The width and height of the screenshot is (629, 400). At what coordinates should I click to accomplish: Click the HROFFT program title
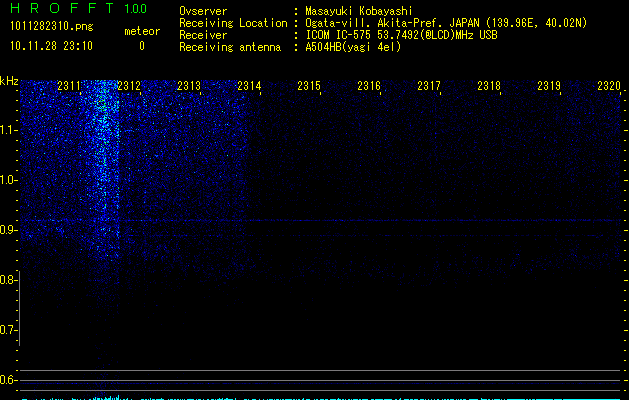[x=62, y=8]
